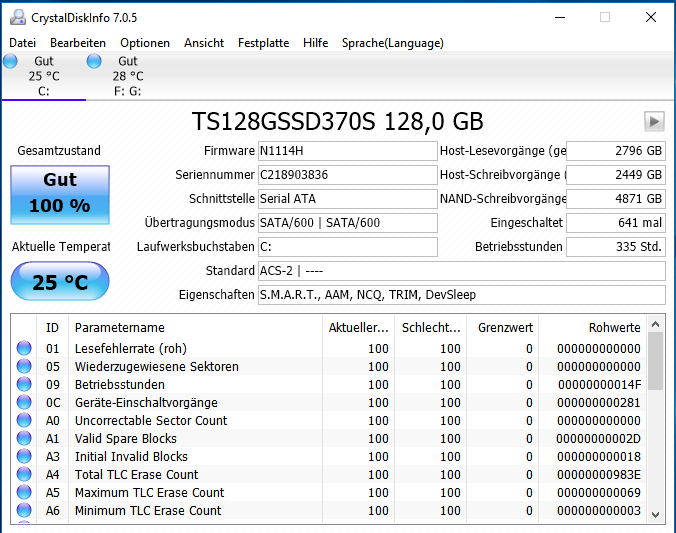
Task: Click status orb of Minimum TLC Erase Count row
Action: (24, 511)
